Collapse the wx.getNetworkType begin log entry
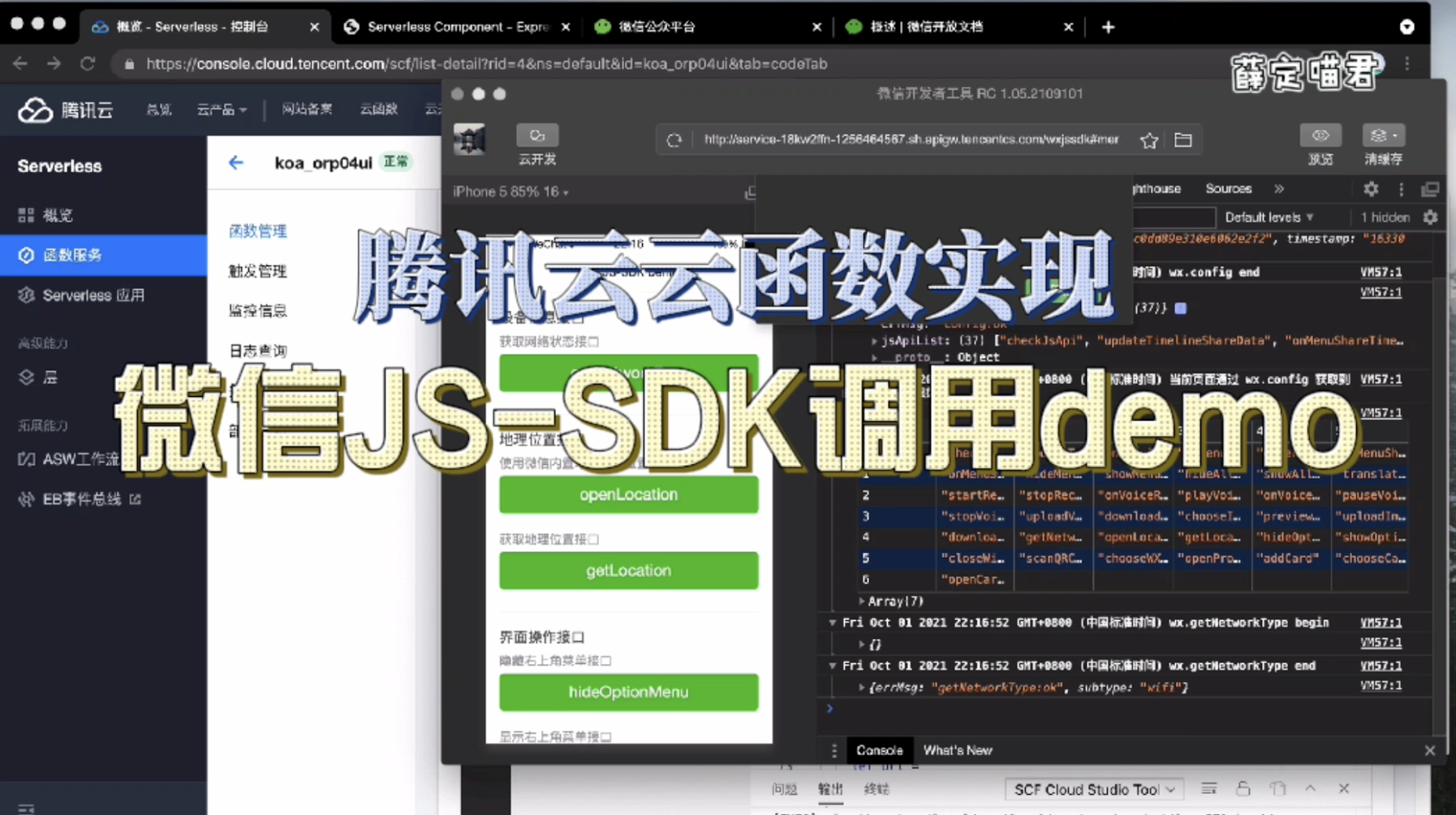The height and width of the screenshot is (815, 1456). point(832,623)
